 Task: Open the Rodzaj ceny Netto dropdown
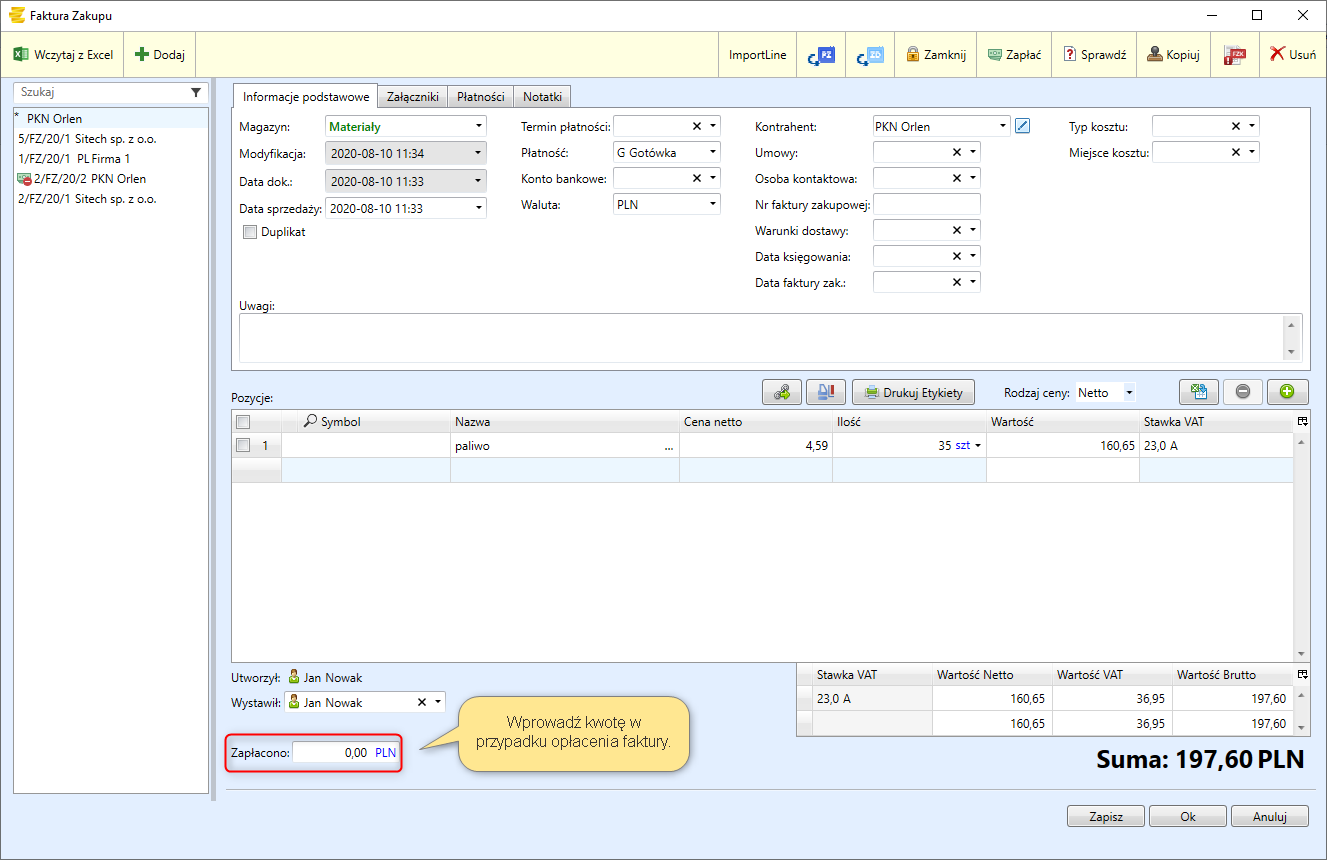(x=1129, y=393)
